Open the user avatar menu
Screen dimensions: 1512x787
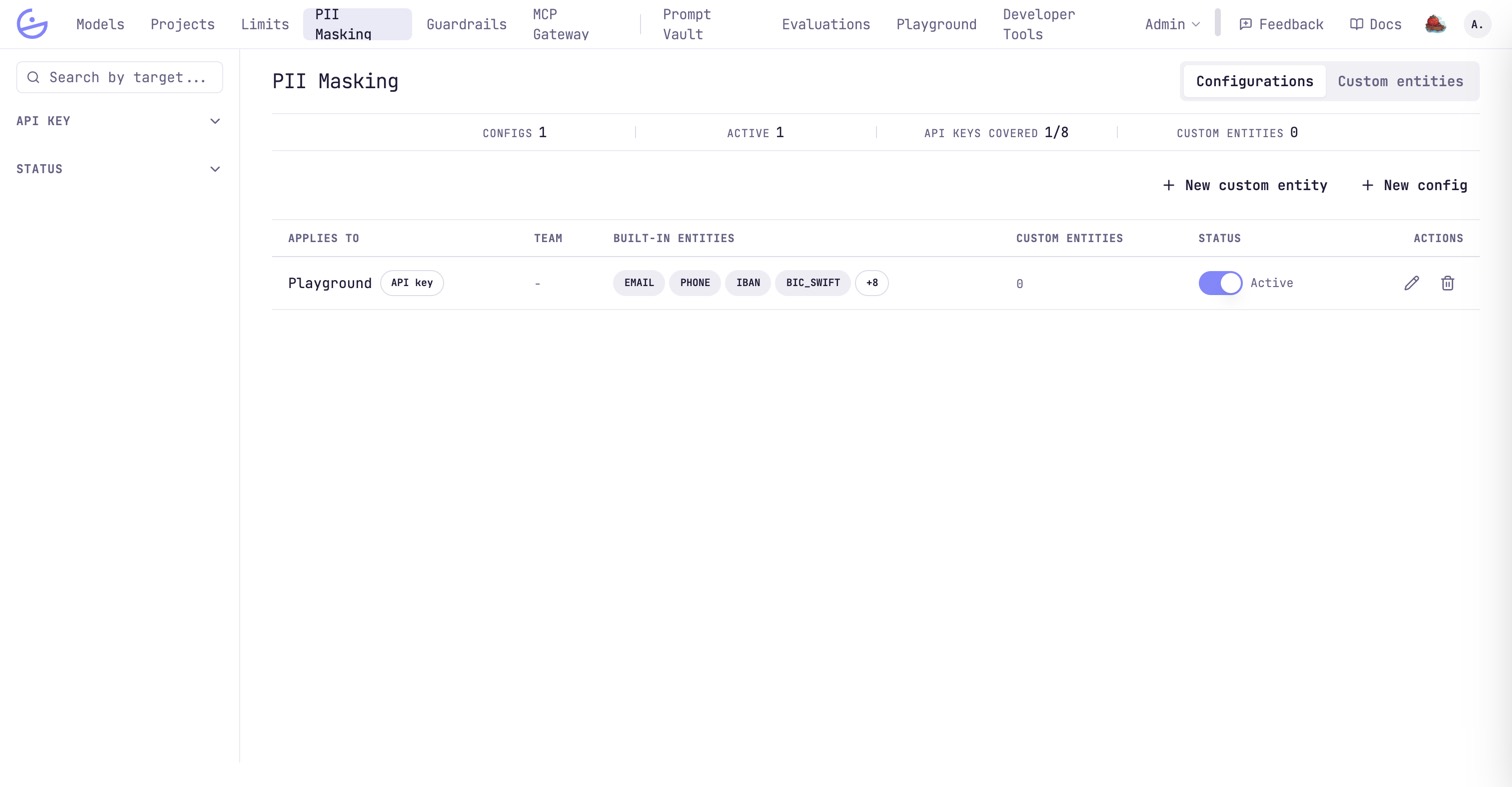[1477, 24]
